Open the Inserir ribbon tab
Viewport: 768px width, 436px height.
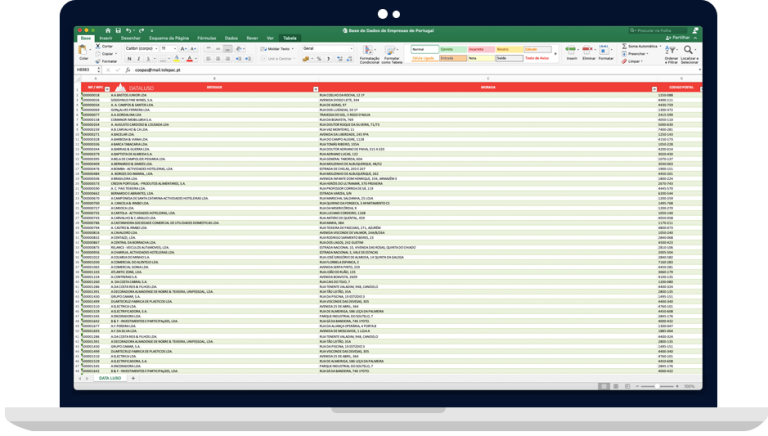(106, 38)
